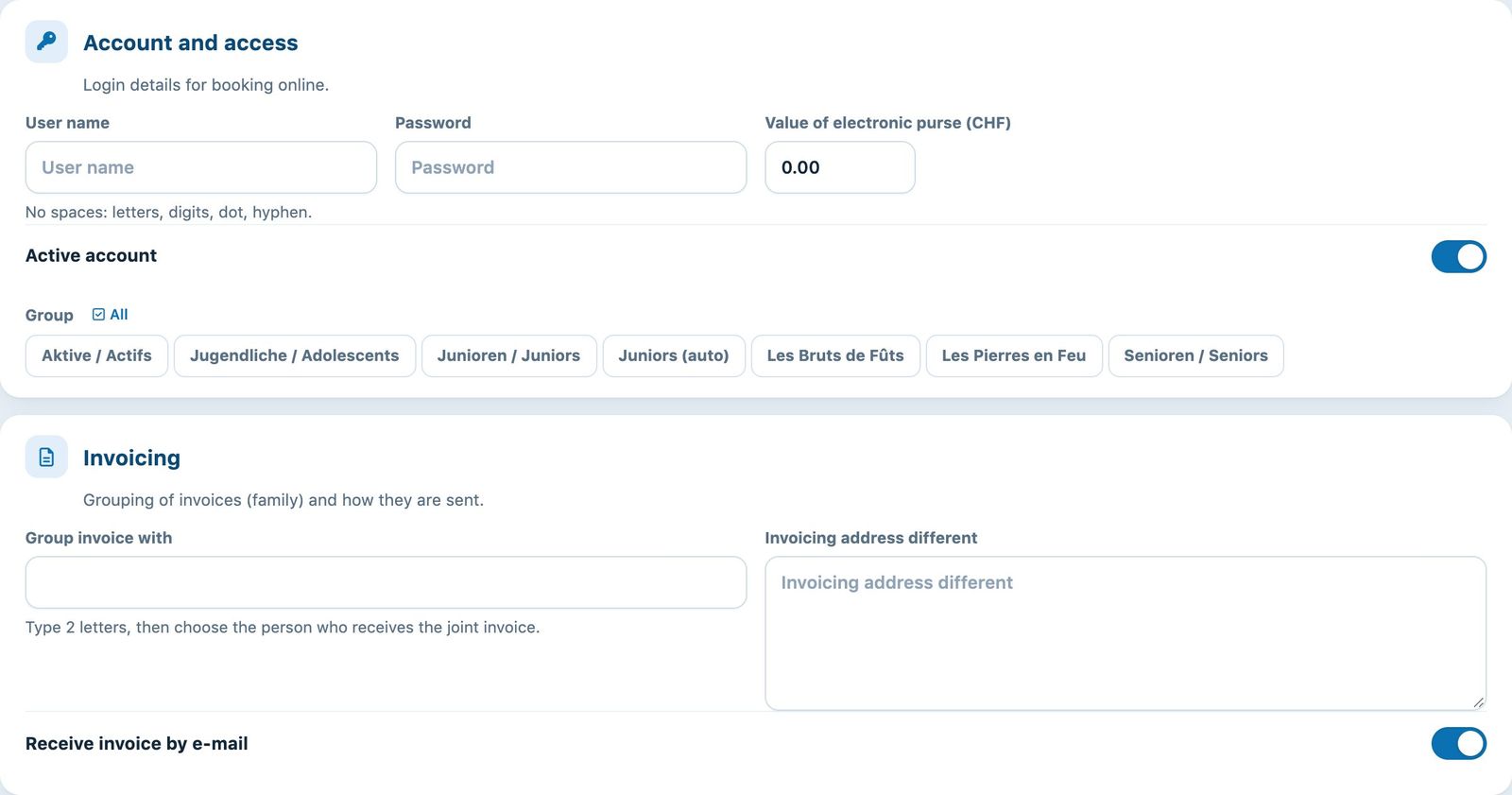
Task: Select the Juniors (auto) group
Action: 674,355
